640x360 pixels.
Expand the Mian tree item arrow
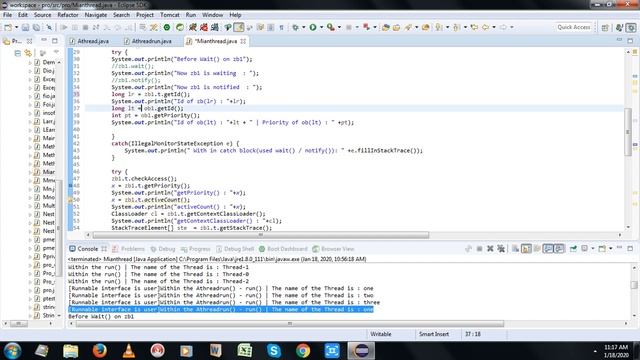tap(30, 172)
